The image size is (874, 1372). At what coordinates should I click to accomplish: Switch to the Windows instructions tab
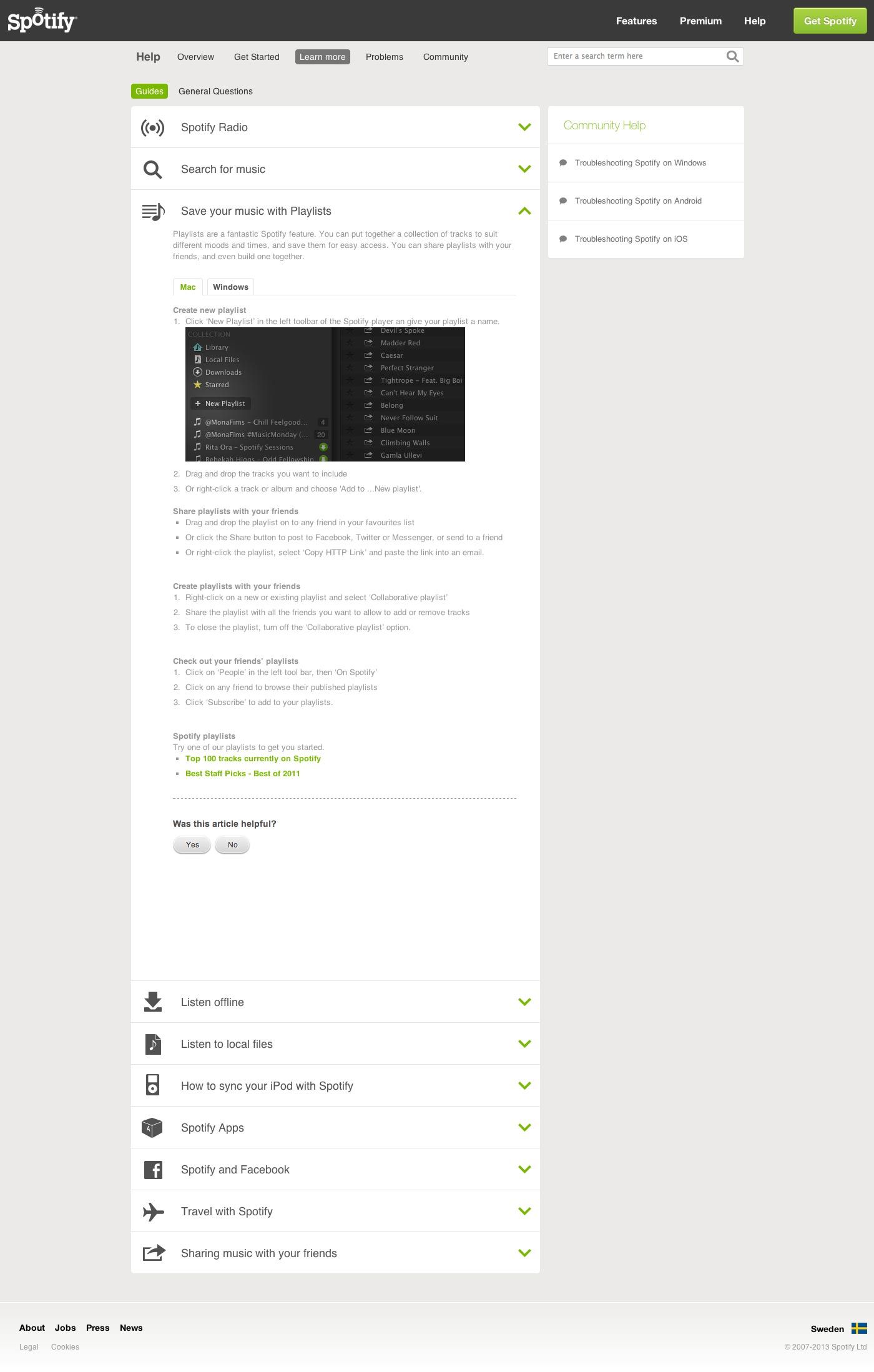click(x=230, y=287)
